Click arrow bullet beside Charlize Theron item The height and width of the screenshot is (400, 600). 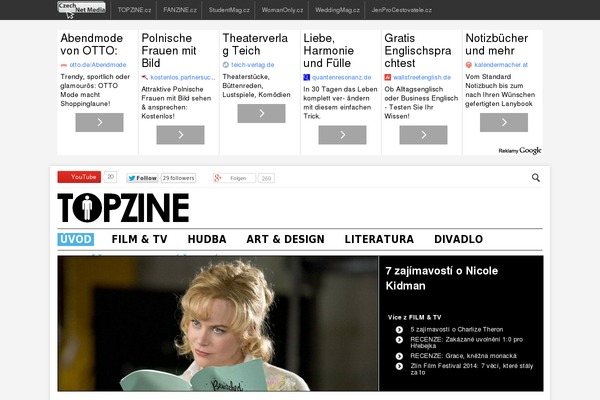(x=399, y=330)
